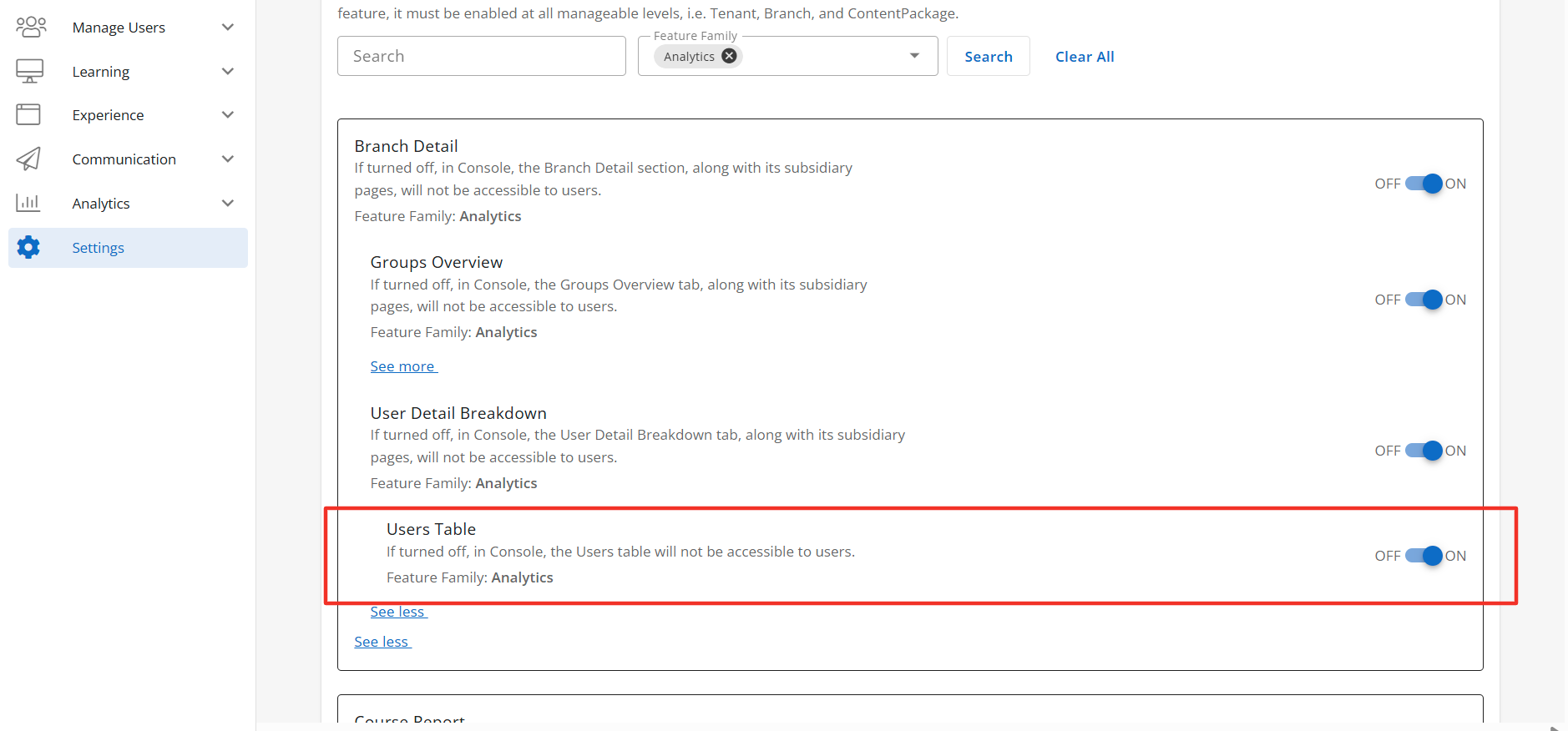1568x731 pixels.
Task: Disable the Groups Overview toggle
Action: [x=1424, y=300]
